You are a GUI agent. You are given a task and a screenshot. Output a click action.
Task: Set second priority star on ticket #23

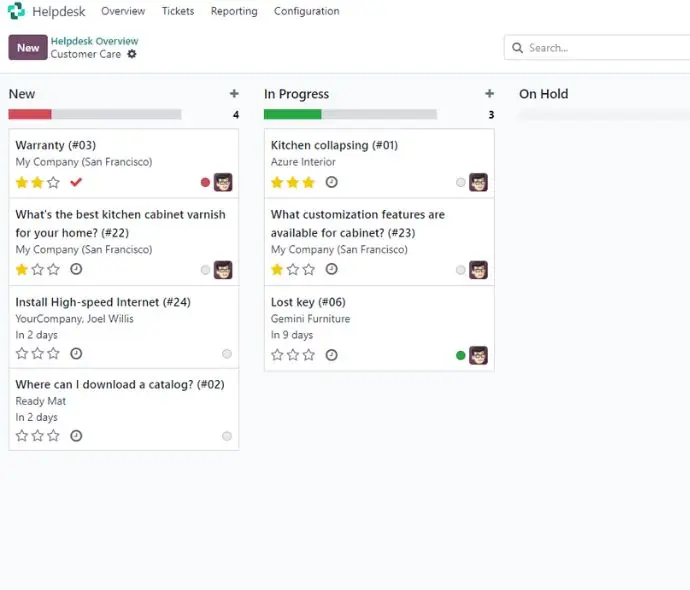click(x=293, y=269)
